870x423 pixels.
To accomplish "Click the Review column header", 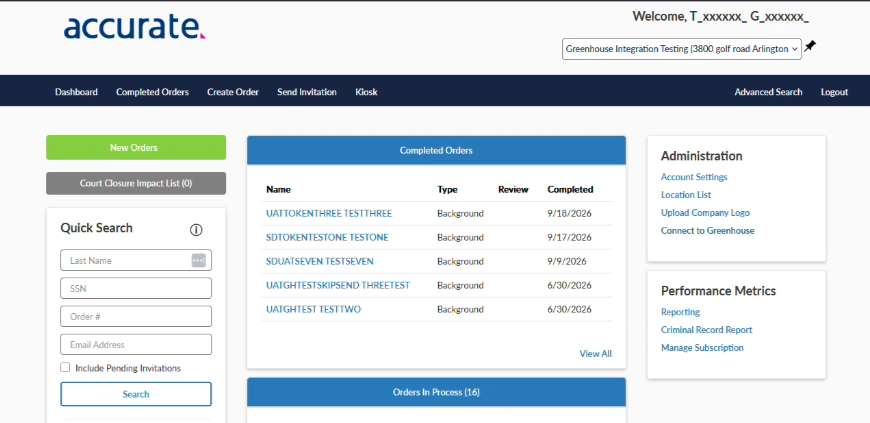I will point(513,189).
